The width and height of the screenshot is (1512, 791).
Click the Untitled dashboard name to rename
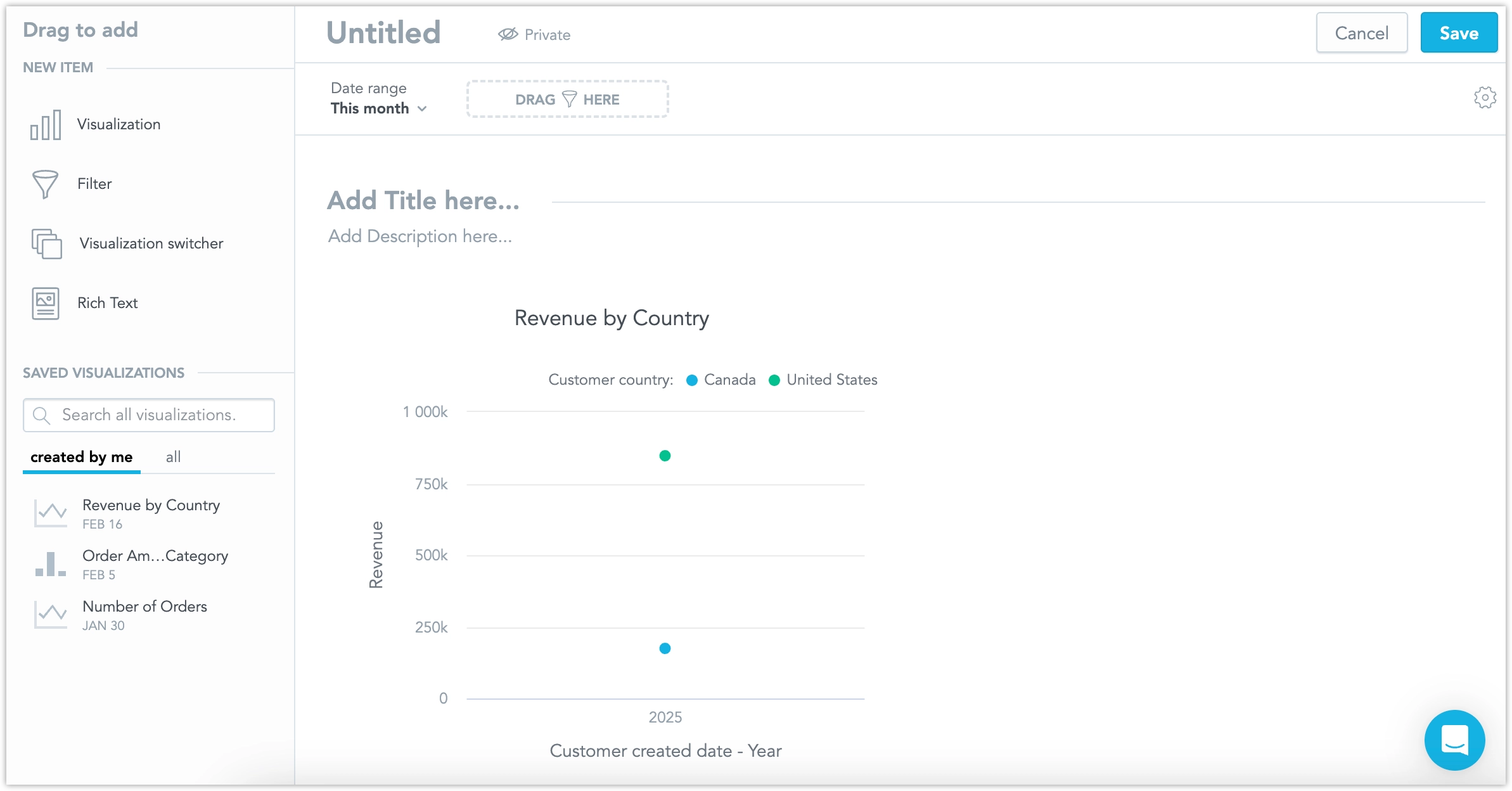point(383,32)
